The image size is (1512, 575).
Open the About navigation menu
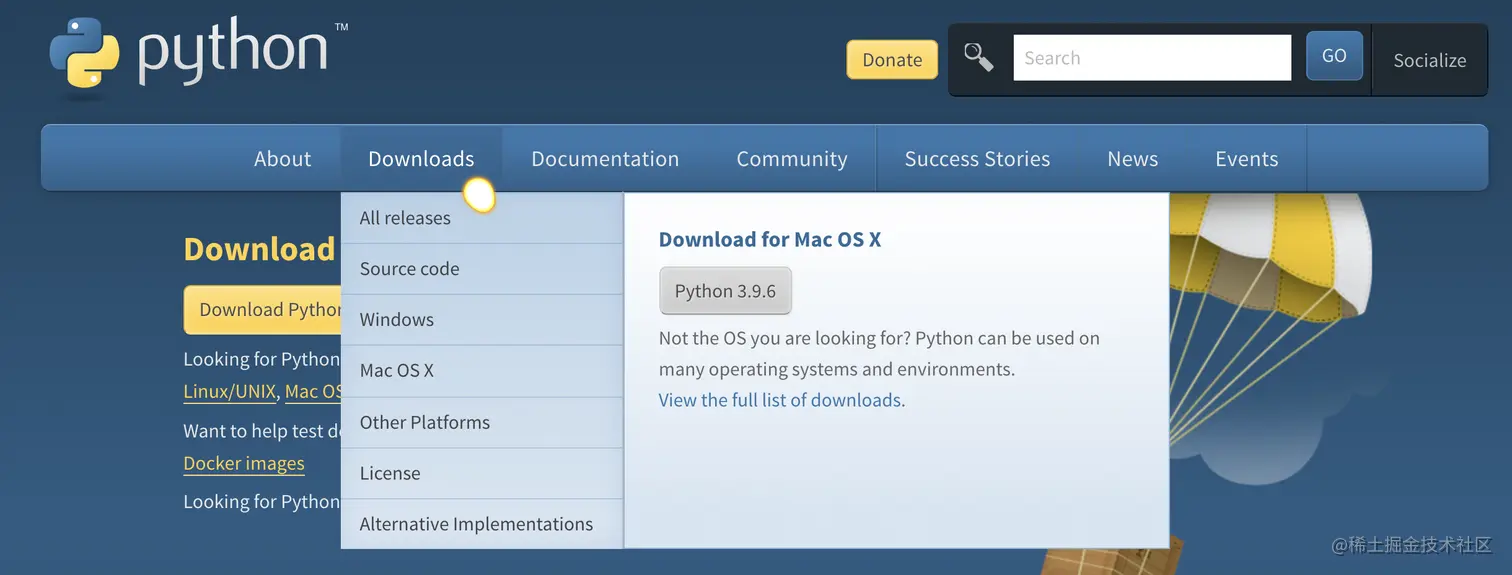[282, 159]
